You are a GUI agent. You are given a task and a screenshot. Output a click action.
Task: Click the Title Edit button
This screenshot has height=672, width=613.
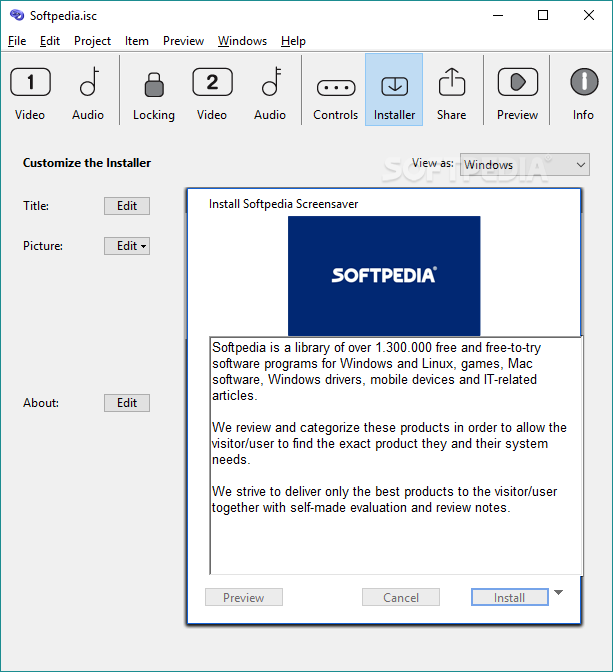127,206
